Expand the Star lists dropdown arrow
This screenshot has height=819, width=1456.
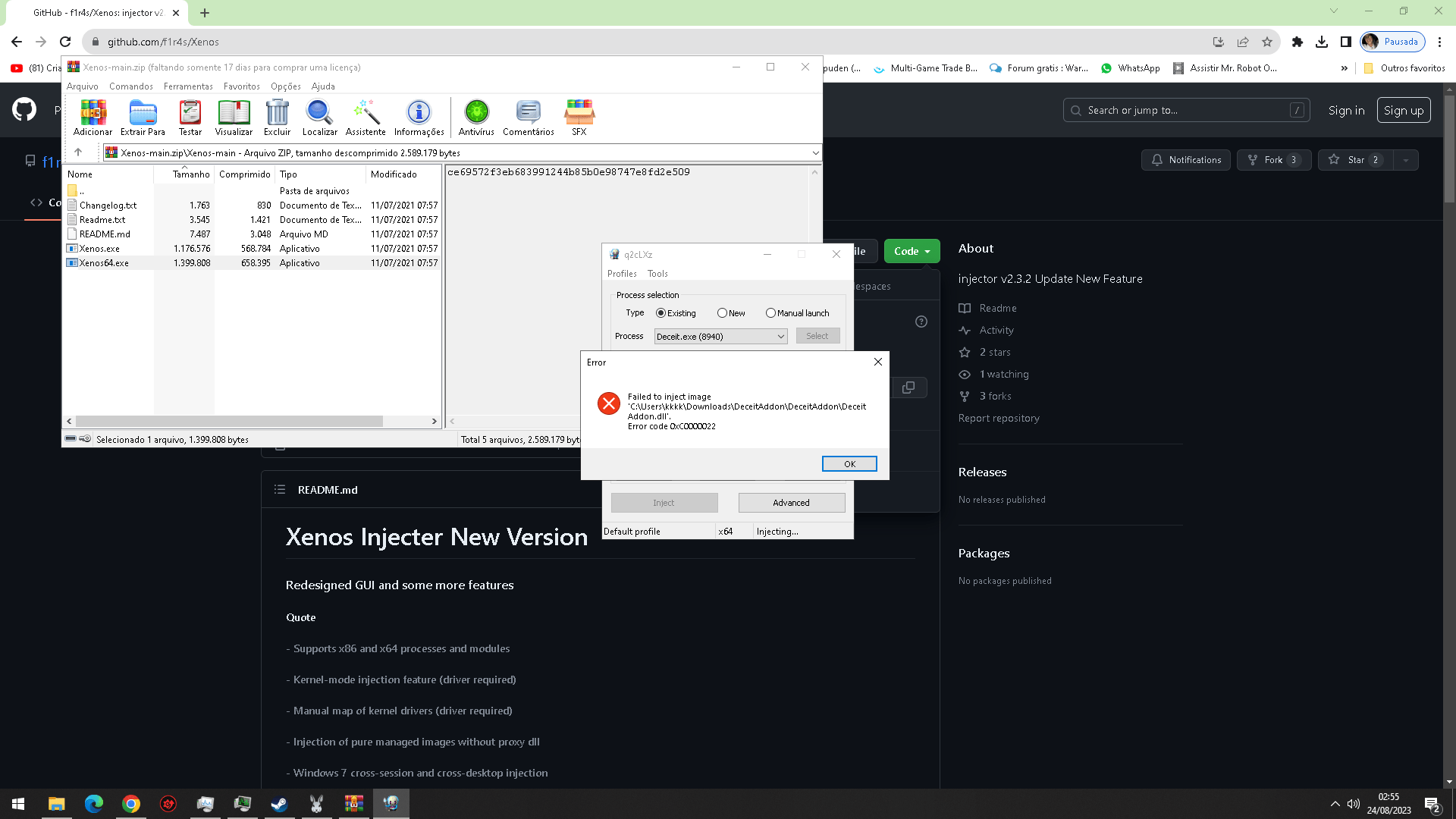click(x=1406, y=160)
